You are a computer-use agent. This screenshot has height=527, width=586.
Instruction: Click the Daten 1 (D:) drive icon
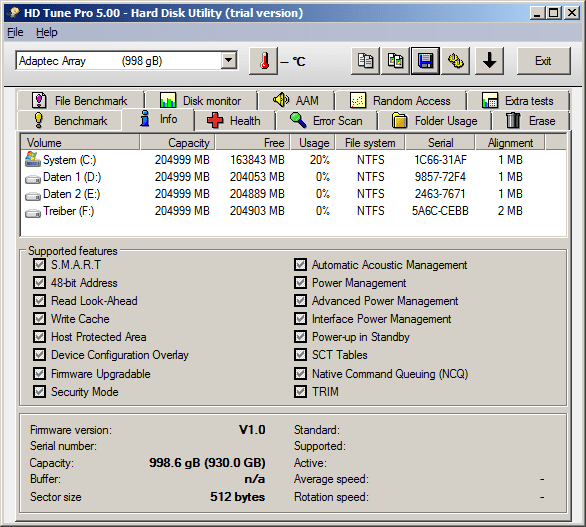[x=33, y=180]
